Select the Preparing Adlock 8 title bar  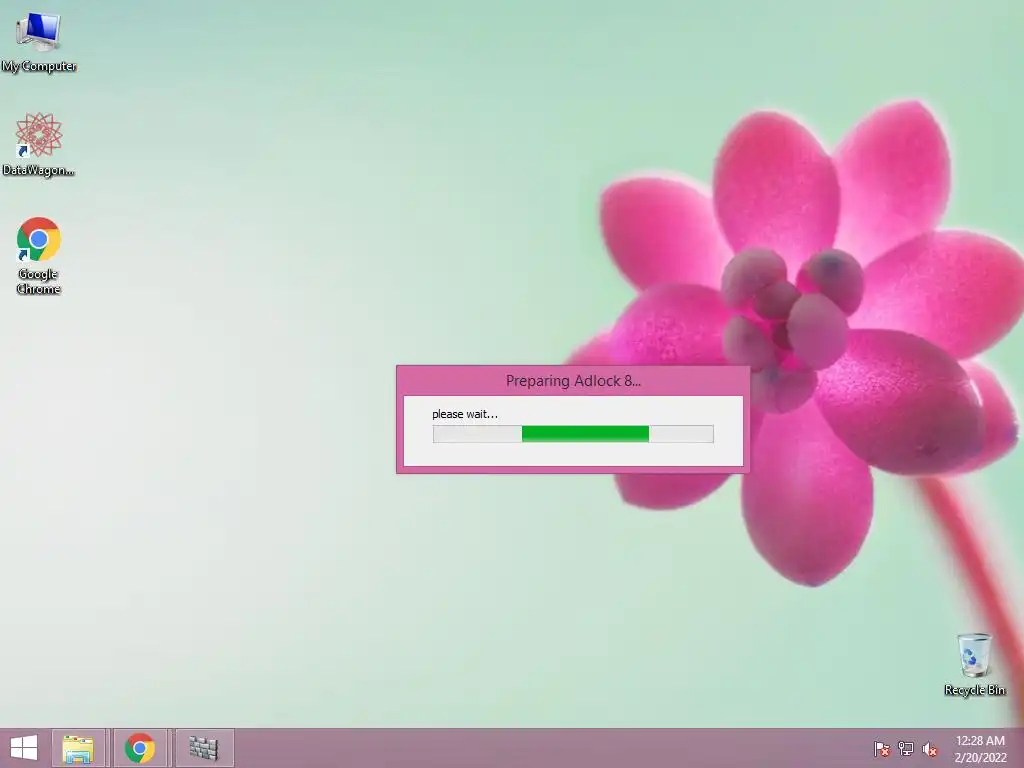573,381
